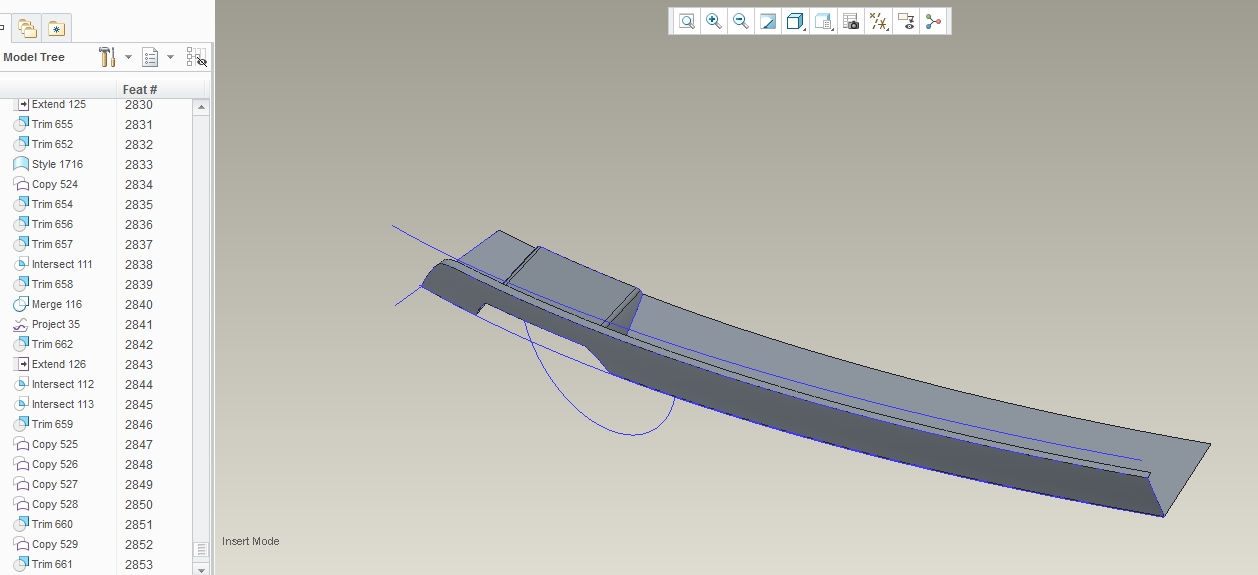Click the Model Tree scroll up arrow
This screenshot has width=1258, height=575.
coord(201,107)
